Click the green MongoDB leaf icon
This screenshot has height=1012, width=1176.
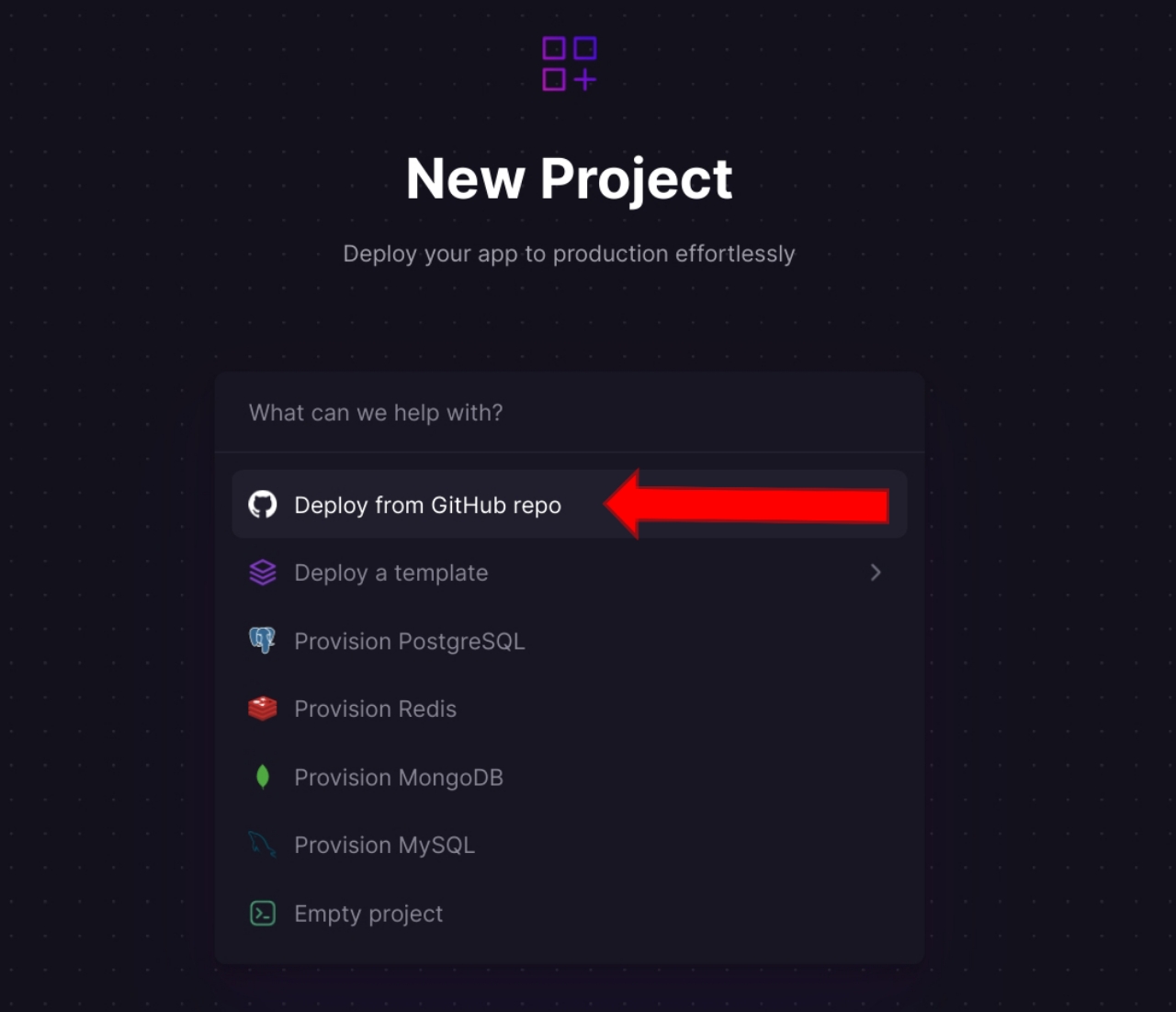(263, 777)
